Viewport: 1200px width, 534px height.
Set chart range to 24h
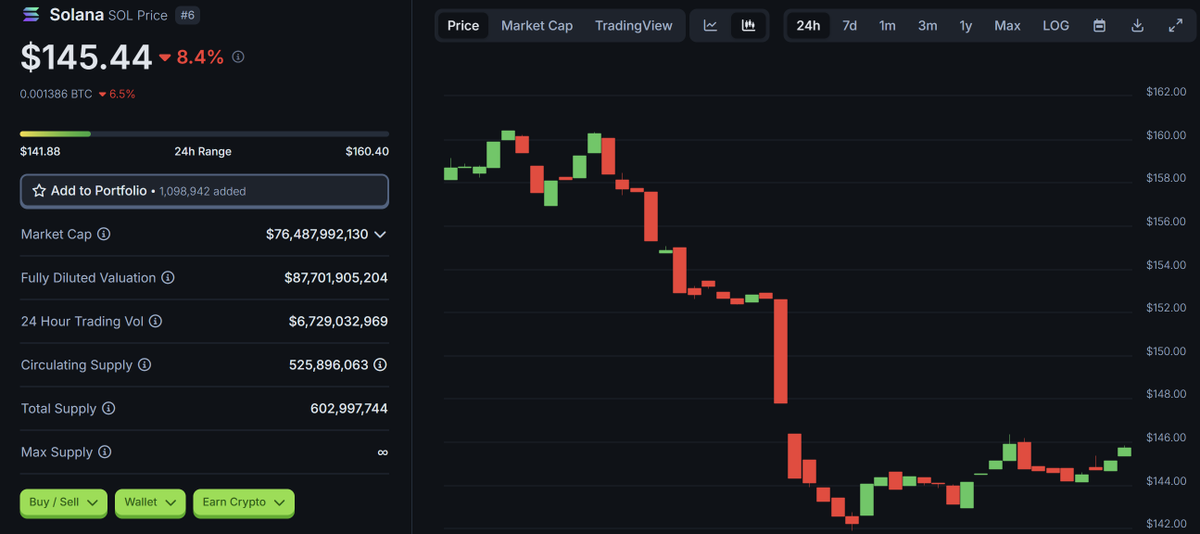coord(808,26)
